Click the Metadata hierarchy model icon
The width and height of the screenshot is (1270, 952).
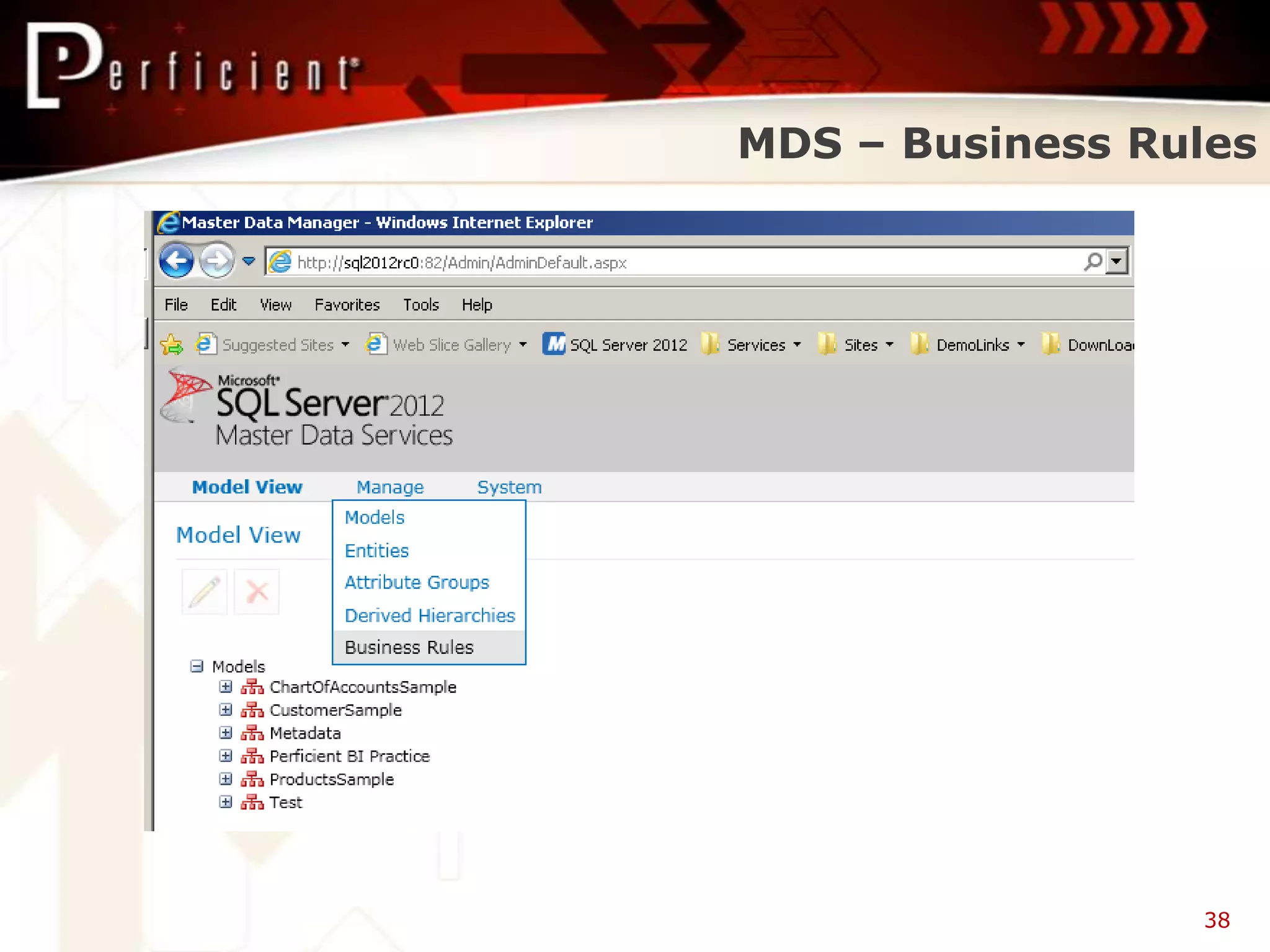(252, 733)
